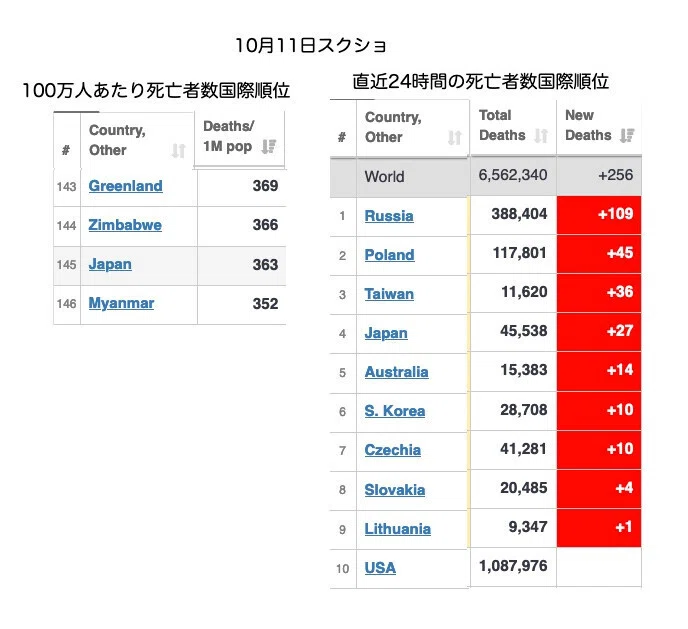Open the USA country link
The width and height of the screenshot is (688, 629).
[x=380, y=568]
